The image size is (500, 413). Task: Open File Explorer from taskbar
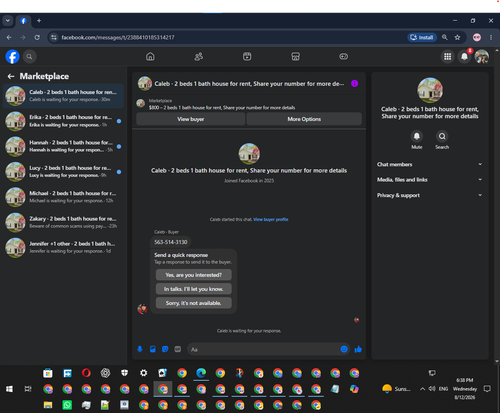pyautogui.click(x=48, y=405)
